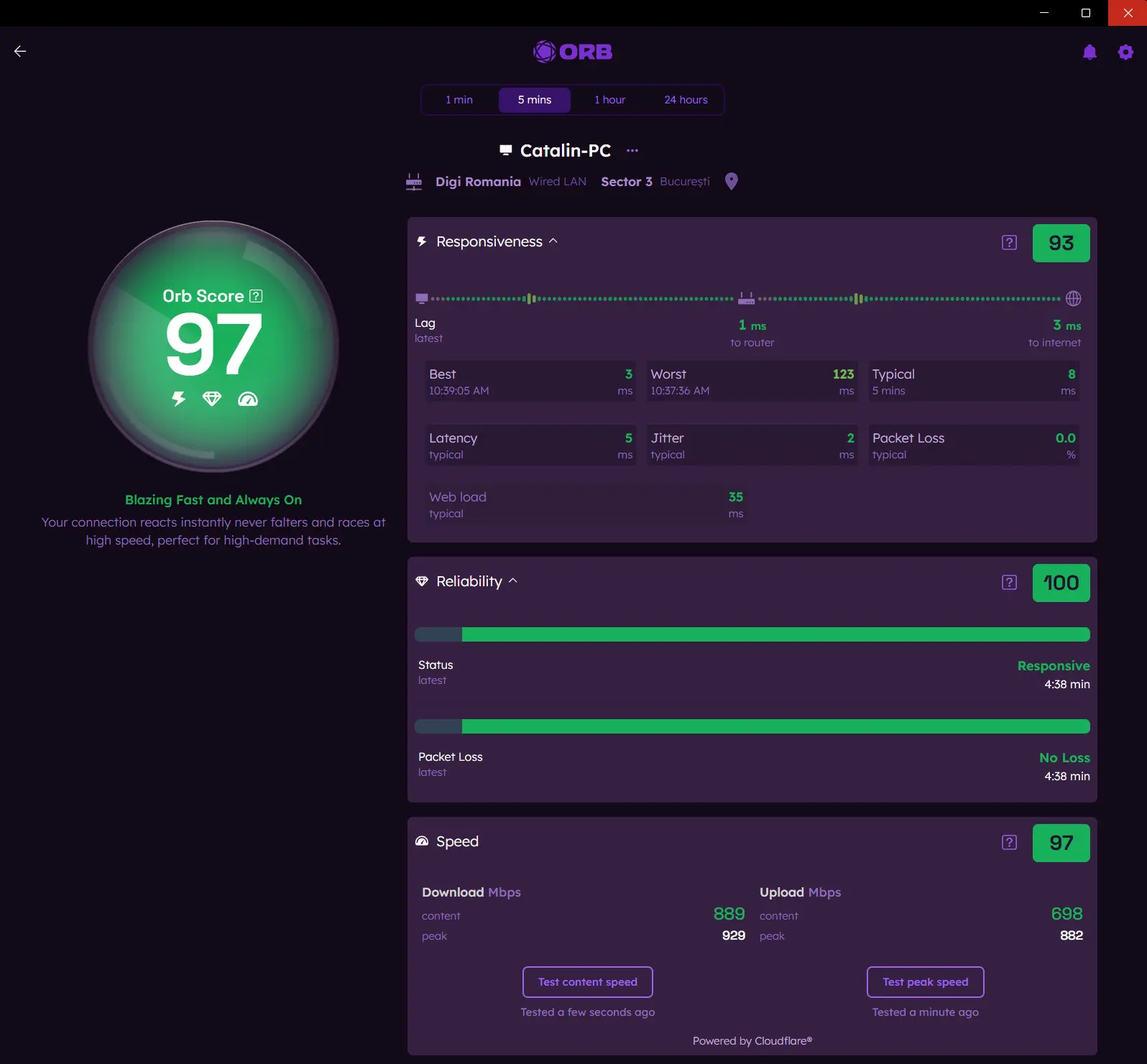Click 3 ms to internet value
1147x1064 pixels.
coord(1067,325)
